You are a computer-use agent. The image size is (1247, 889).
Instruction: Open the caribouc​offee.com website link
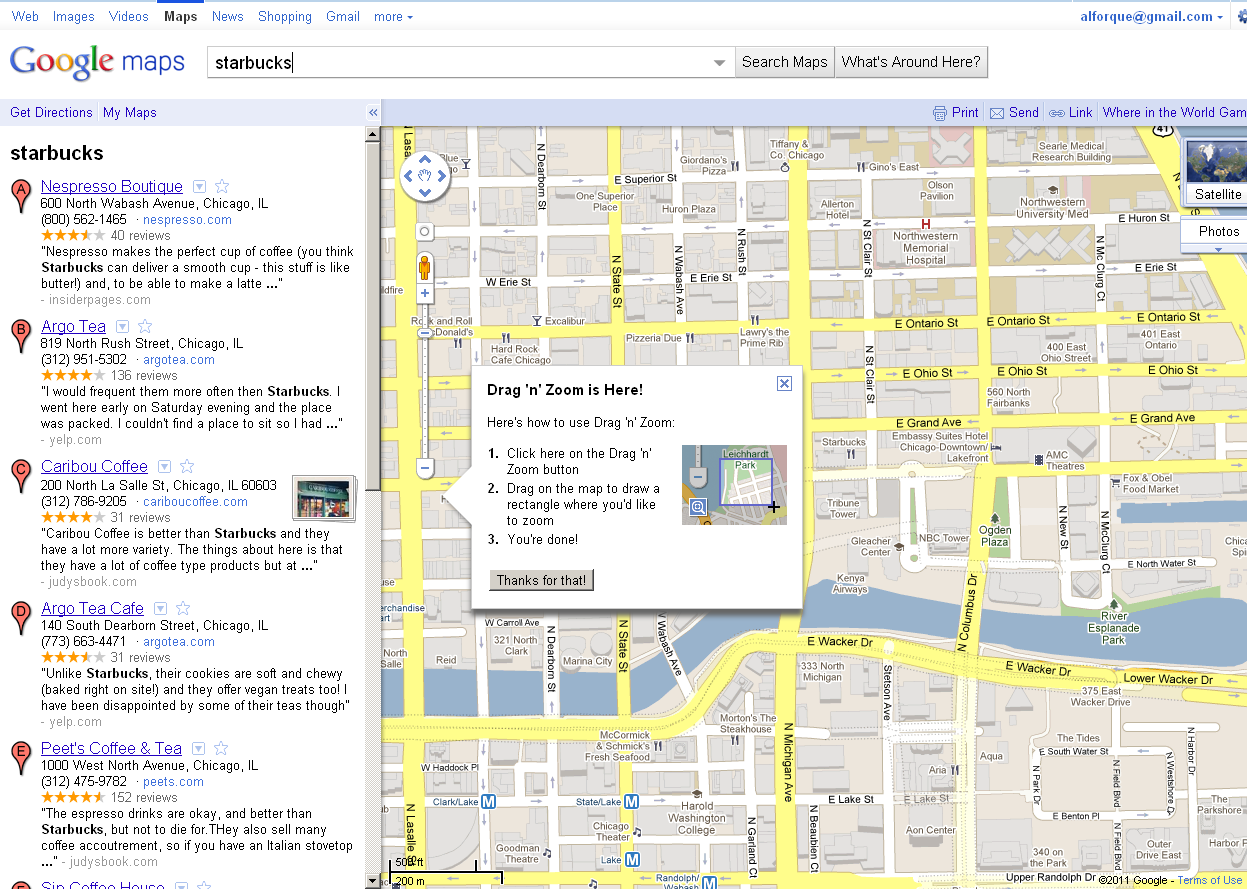tap(195, 502)
